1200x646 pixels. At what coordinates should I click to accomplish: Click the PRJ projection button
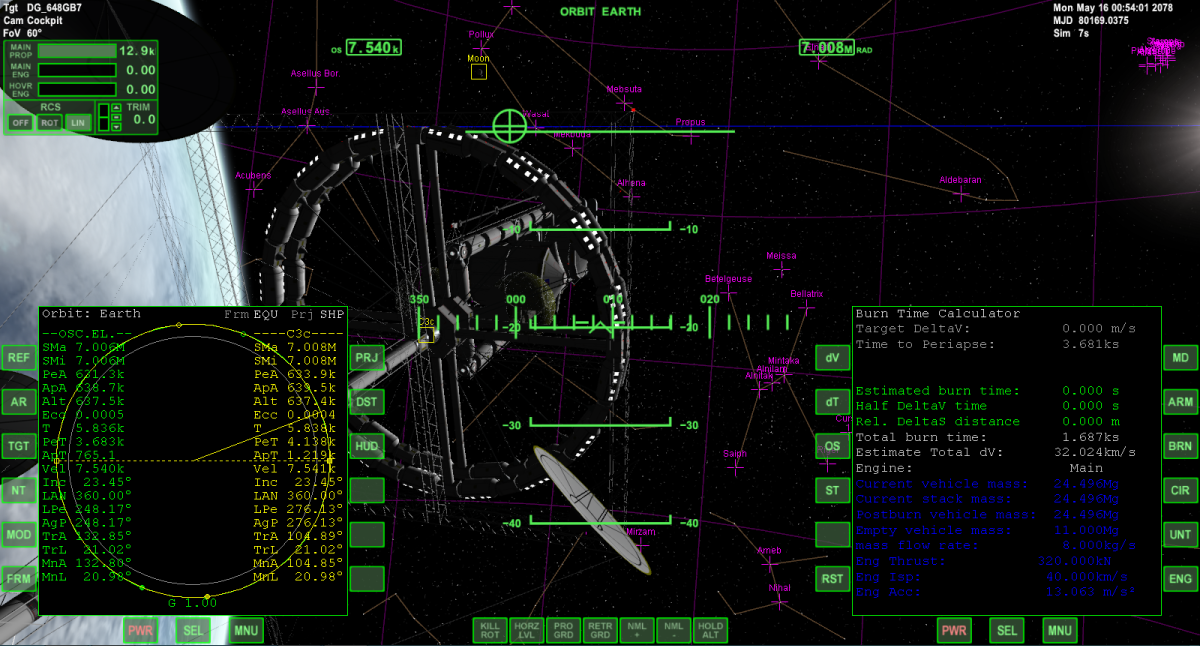point(367,357)
